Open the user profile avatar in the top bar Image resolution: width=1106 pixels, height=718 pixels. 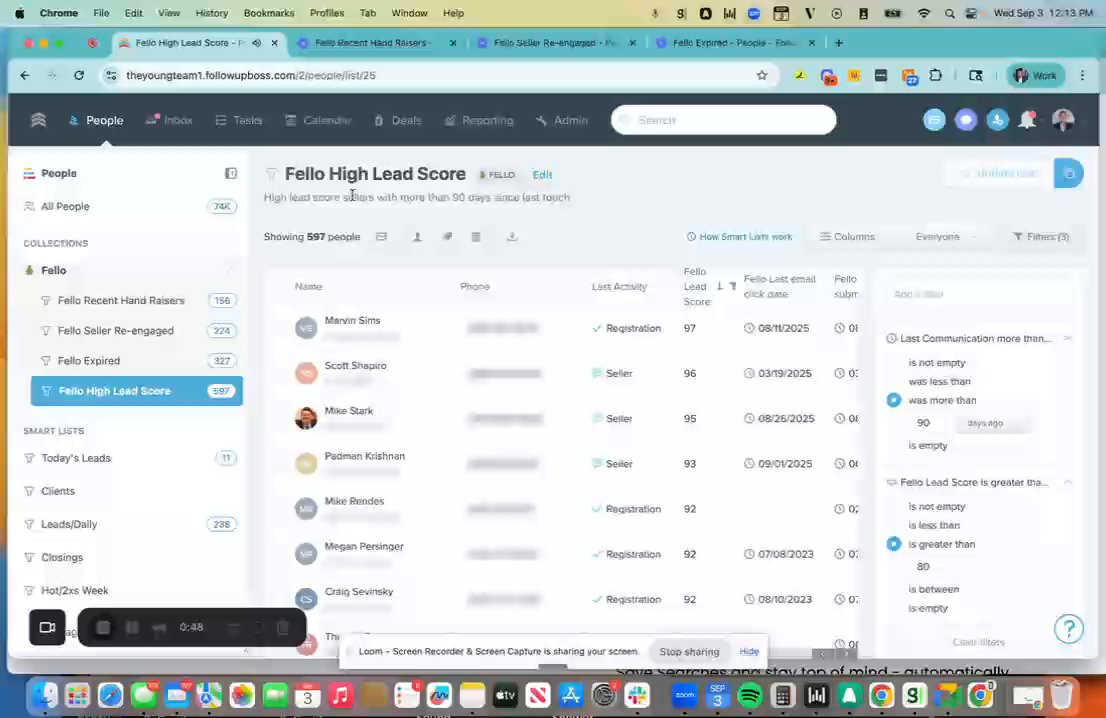1063,120
